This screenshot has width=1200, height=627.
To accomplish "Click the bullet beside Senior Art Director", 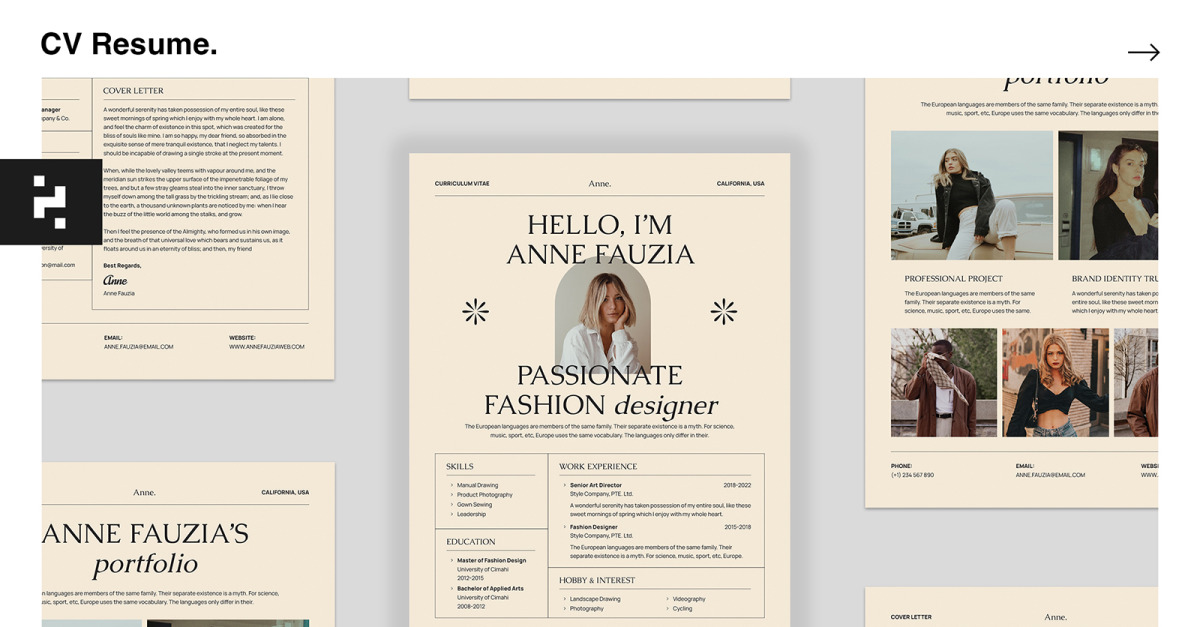I will 563,484.
